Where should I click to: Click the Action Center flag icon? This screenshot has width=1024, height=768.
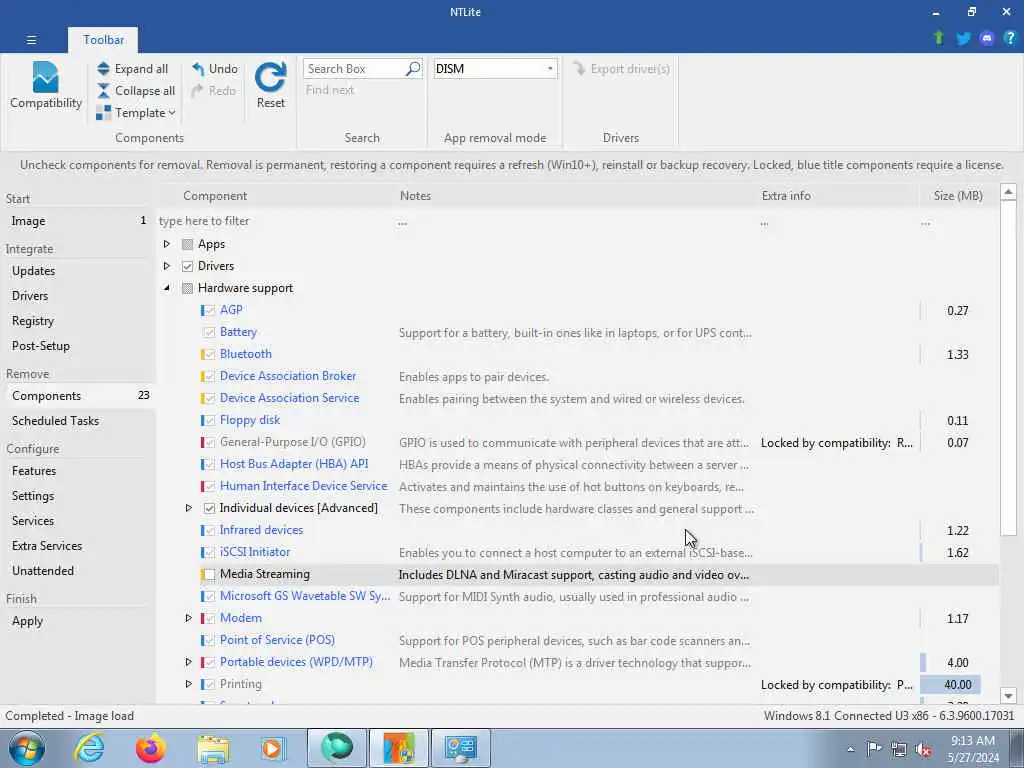(x=874, y=749)
